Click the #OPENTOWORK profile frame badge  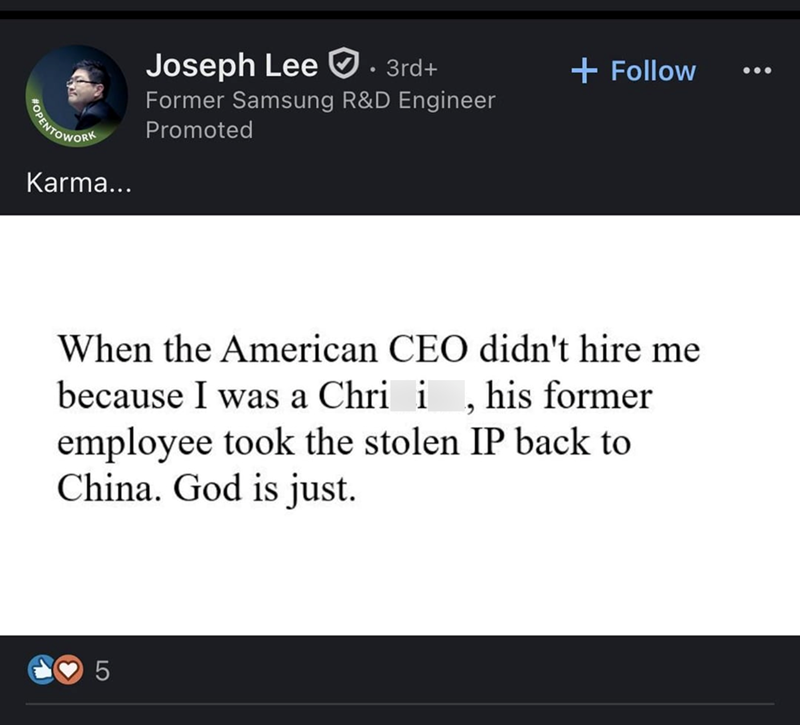tap(48, 118)
